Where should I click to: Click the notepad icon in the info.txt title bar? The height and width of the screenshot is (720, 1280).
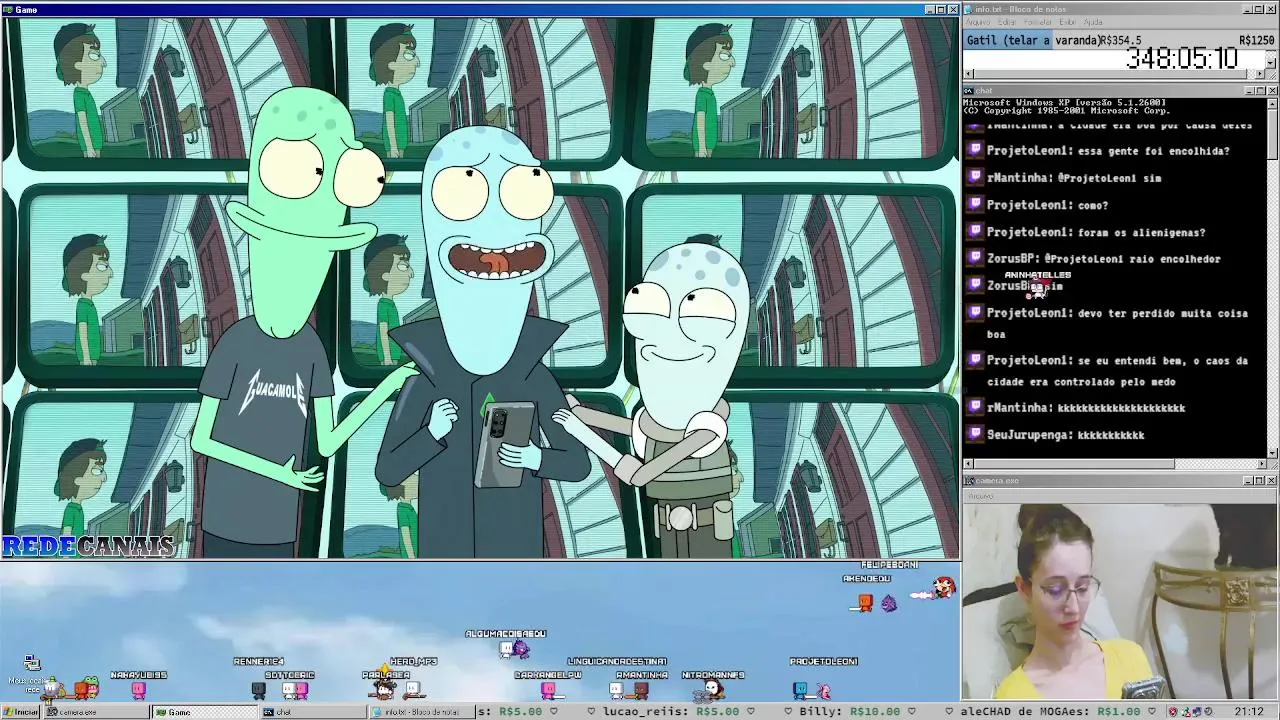click(970, 10)
